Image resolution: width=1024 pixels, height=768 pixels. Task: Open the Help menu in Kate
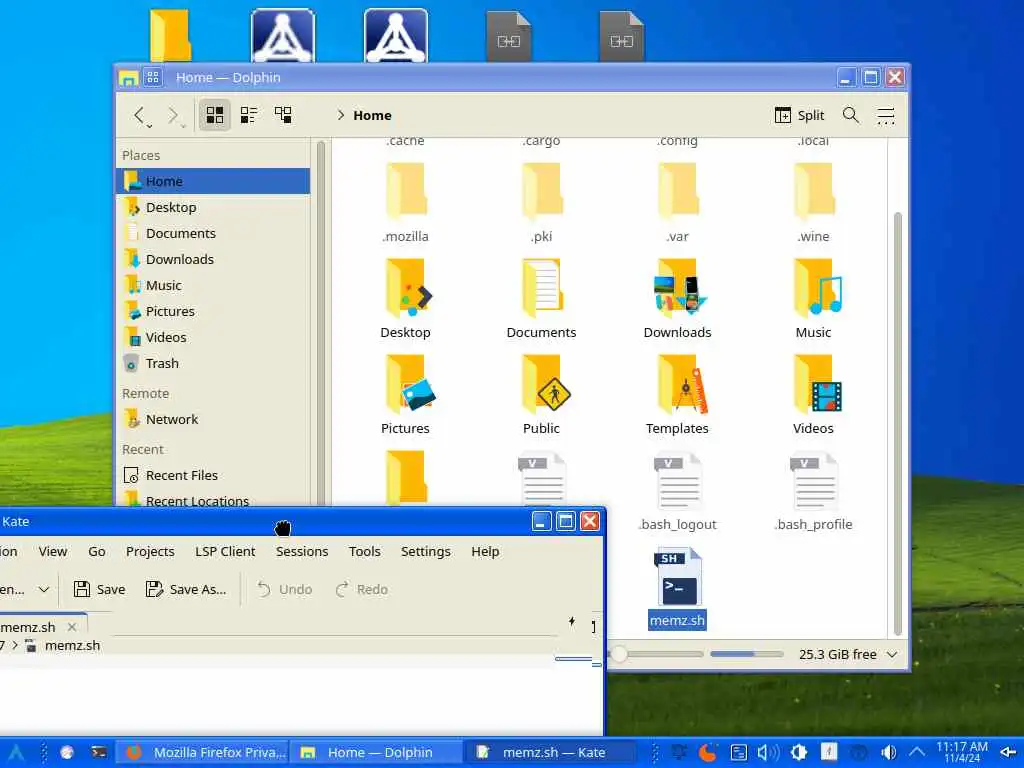[x=485, y=551]
